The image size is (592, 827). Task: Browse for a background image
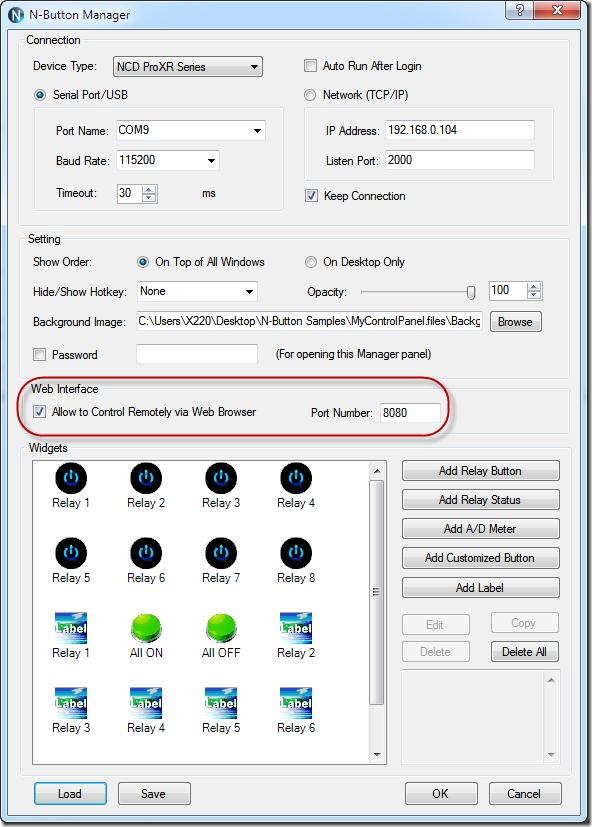tap(515, 322)
